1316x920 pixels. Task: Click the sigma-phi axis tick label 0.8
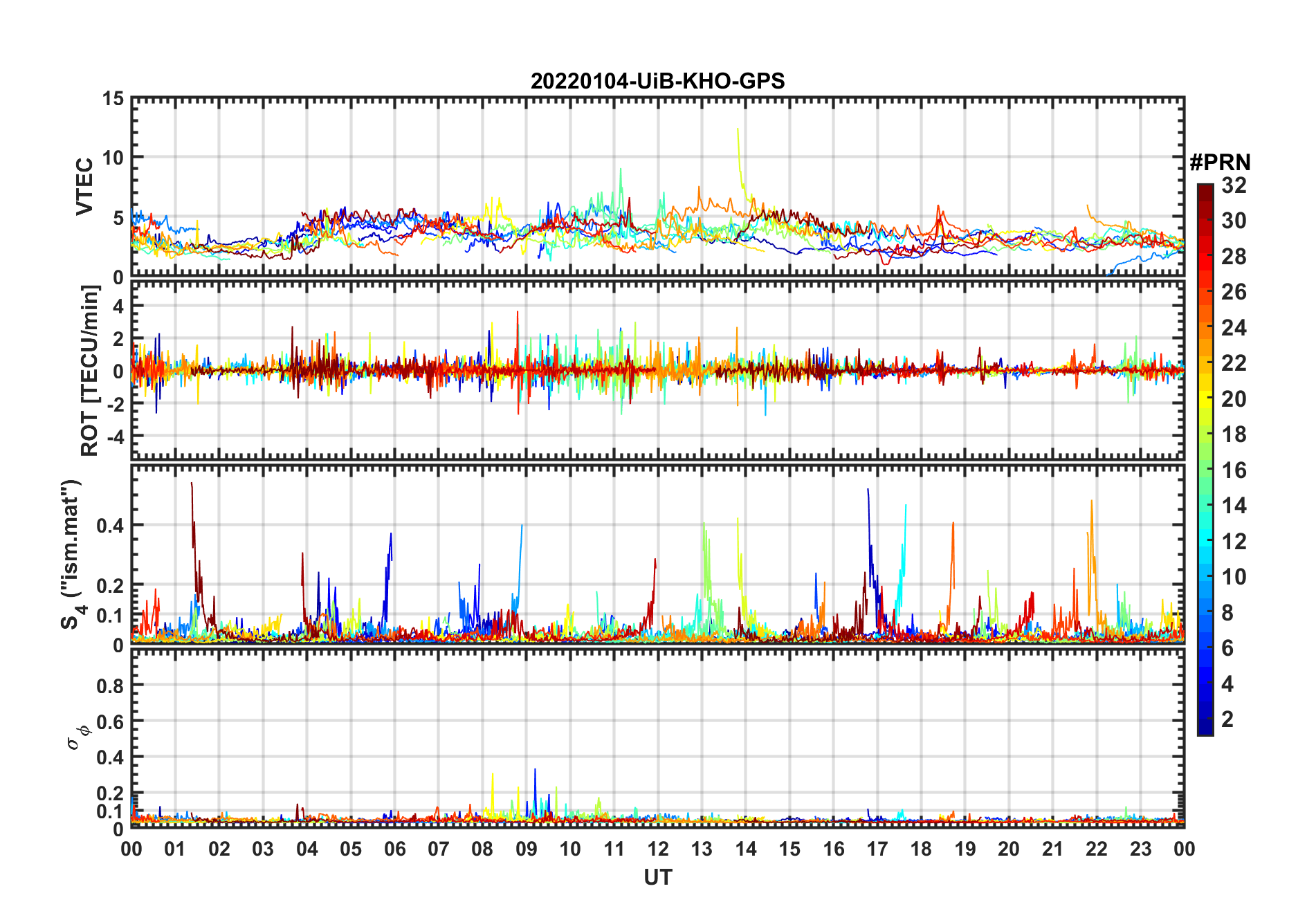pyautogui.click(x=111, y=686)
